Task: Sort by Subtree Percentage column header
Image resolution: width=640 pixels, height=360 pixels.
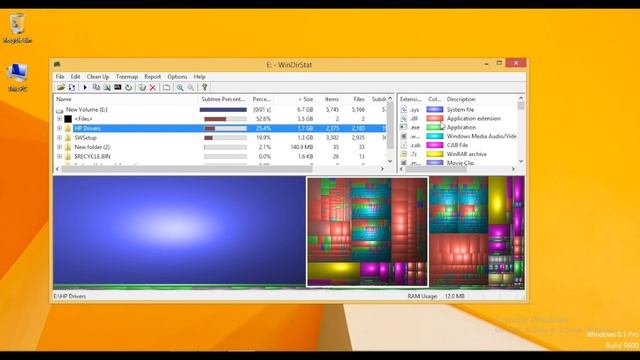Action: [x=223, y=99]
